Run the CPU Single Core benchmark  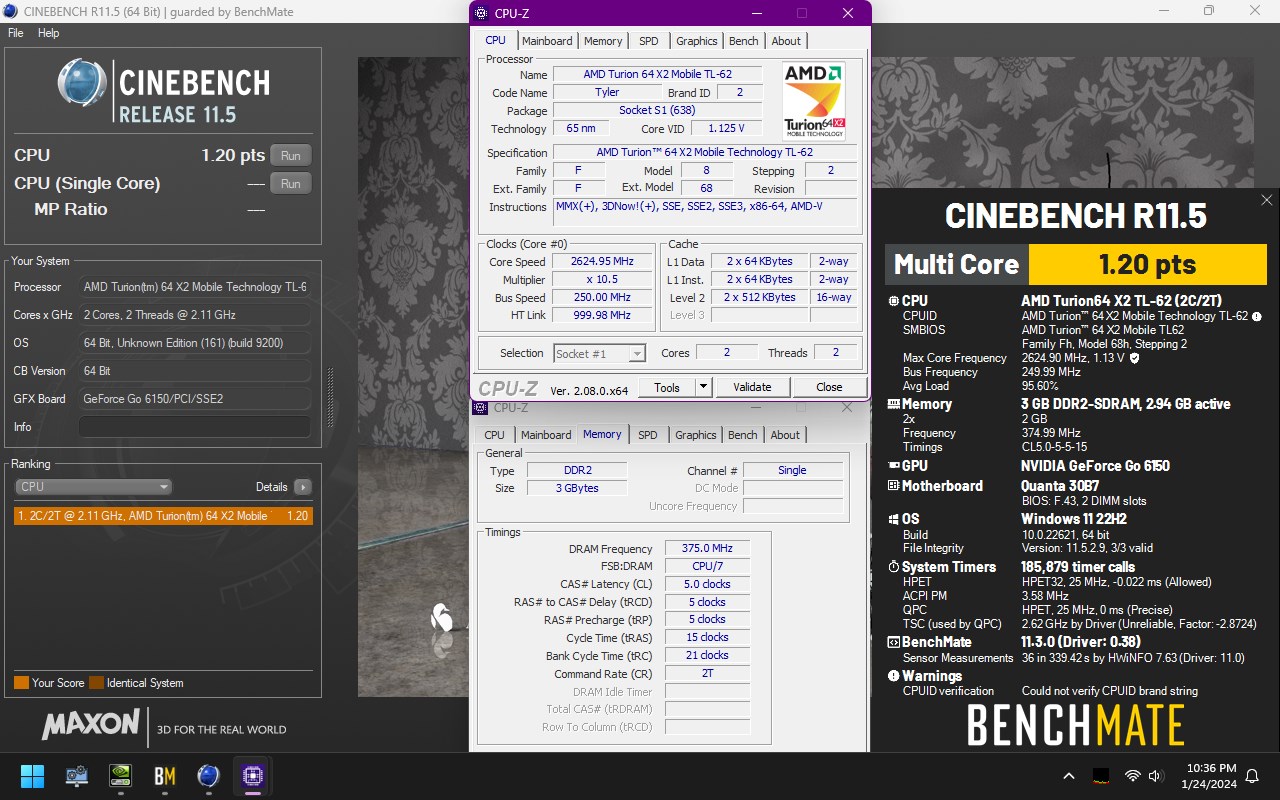pyautogui.click(x=291, y=183)
